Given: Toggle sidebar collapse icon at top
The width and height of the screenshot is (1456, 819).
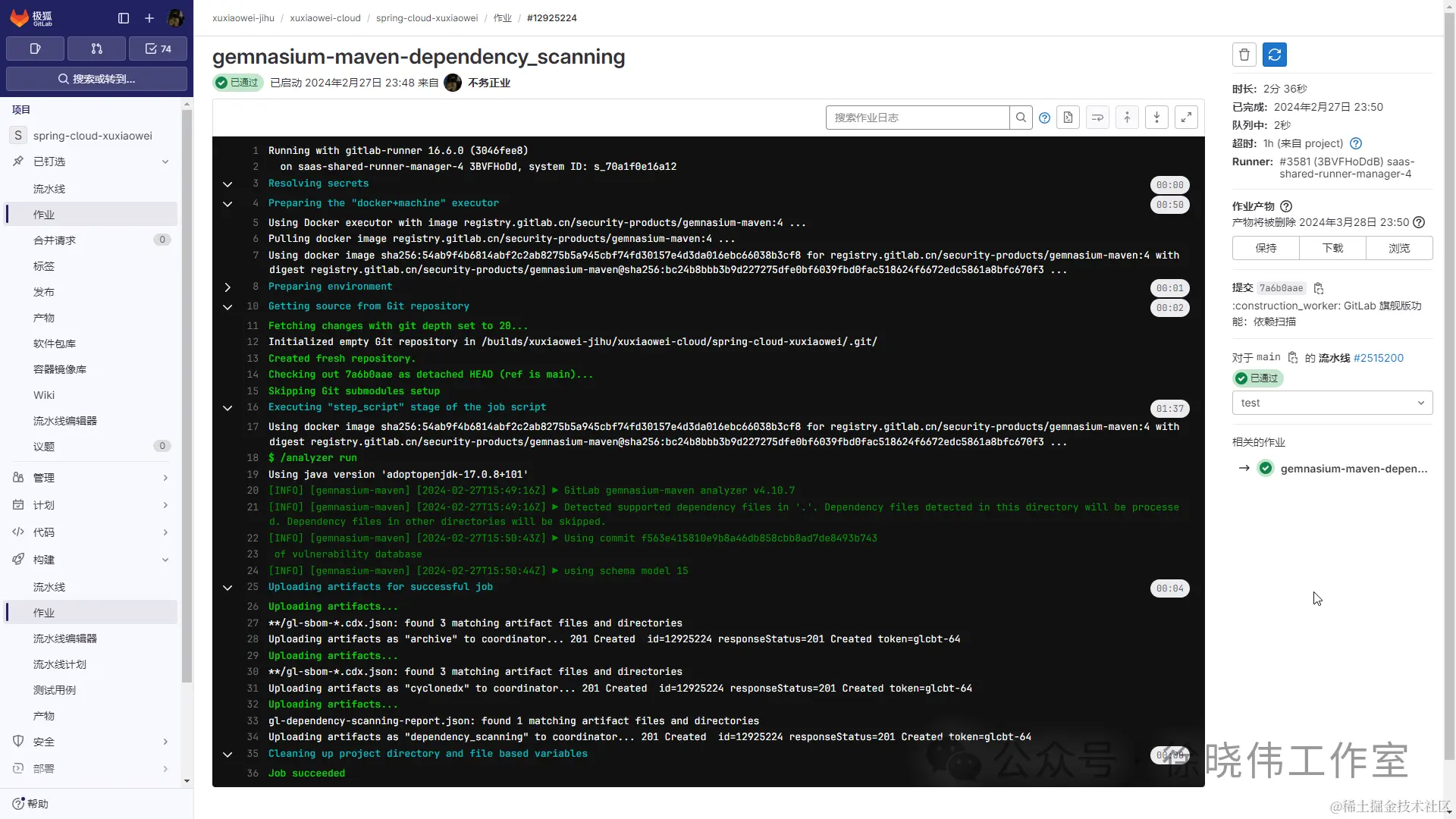Looking at the screenshot, I should point(124,18).
